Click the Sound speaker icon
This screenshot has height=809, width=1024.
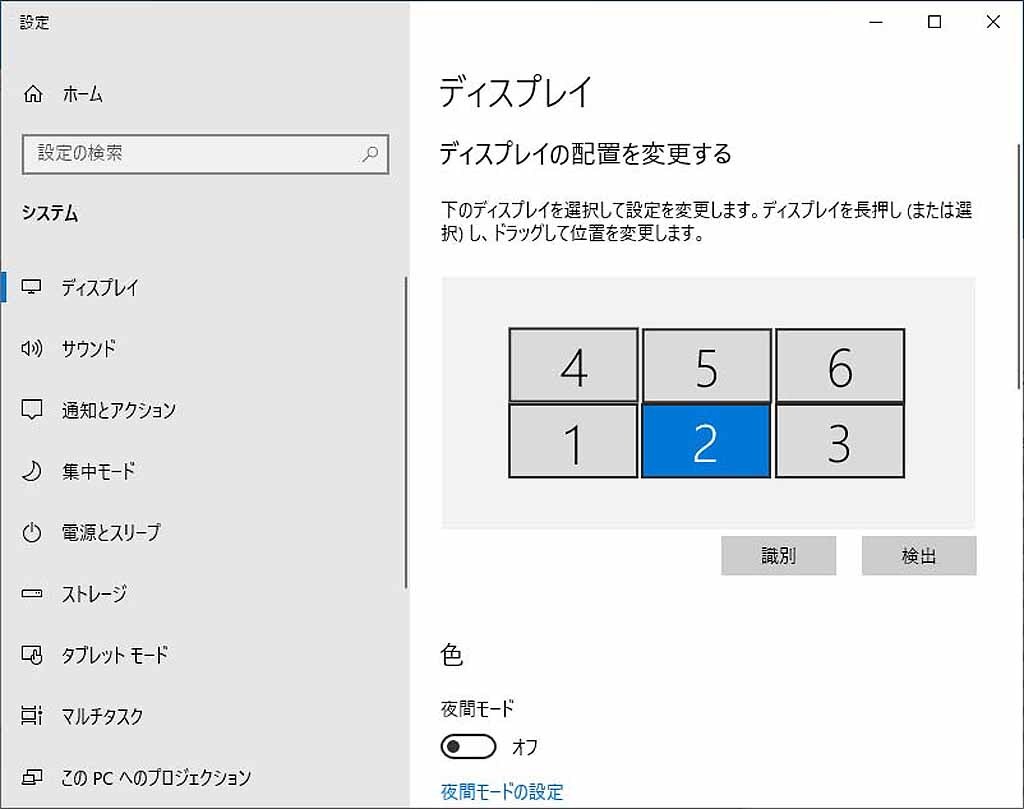point(31,348)
